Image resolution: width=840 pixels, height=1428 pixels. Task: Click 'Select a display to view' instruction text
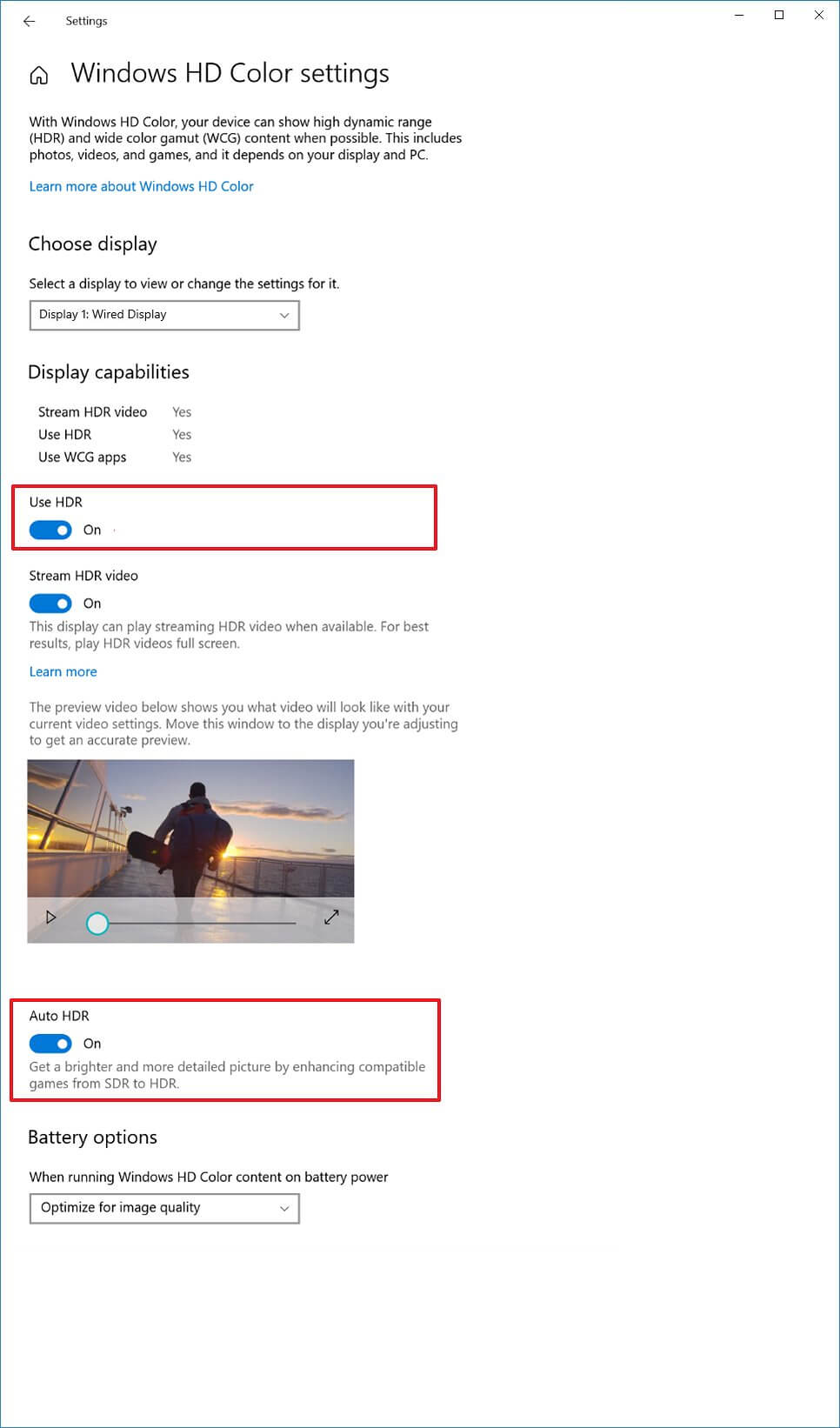pos(184,284)
